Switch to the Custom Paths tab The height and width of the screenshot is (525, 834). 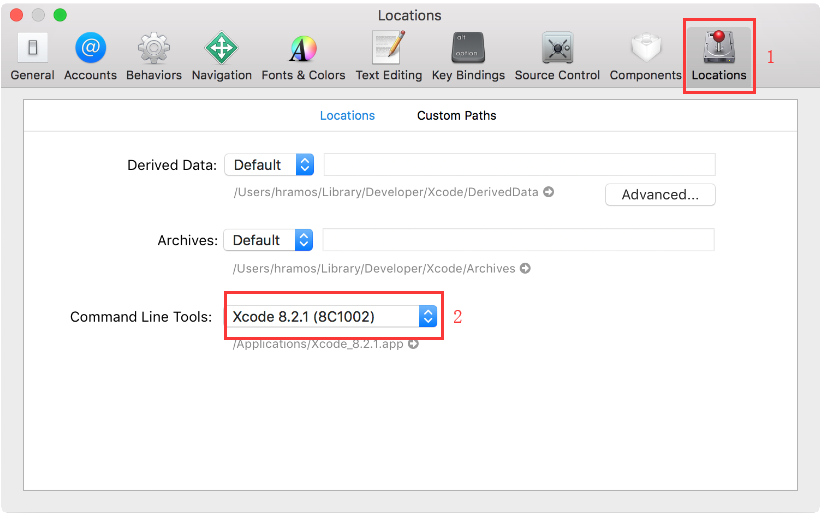click(456, 115)
